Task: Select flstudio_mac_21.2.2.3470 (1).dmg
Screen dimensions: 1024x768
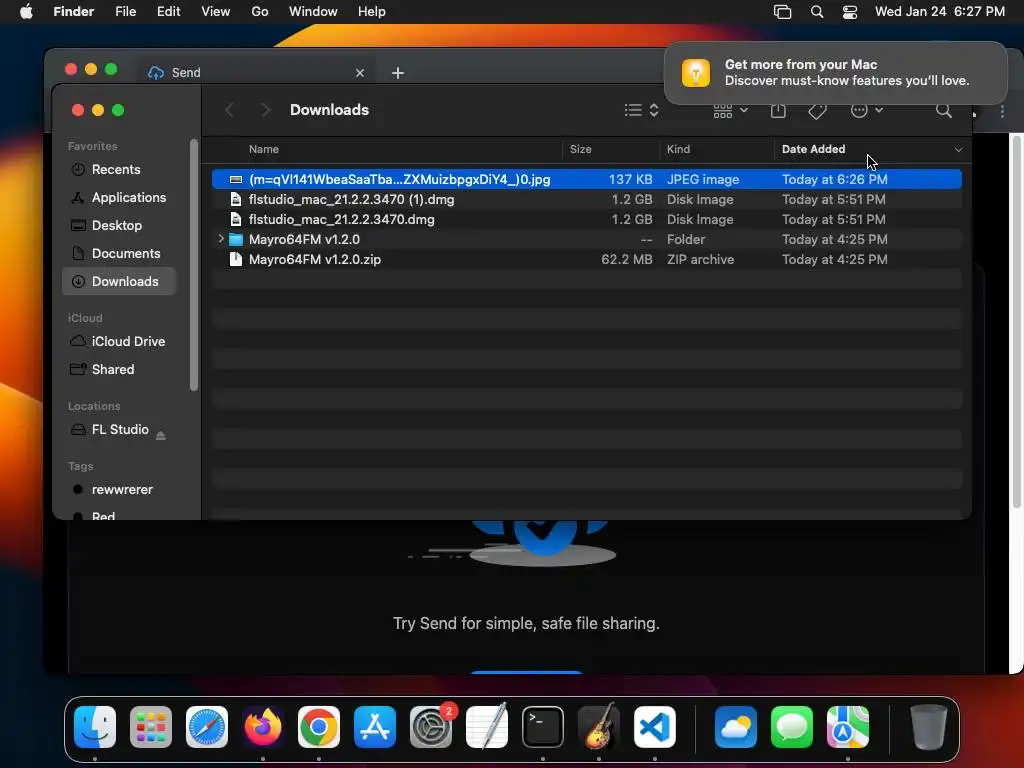Action: pos(586,200)
